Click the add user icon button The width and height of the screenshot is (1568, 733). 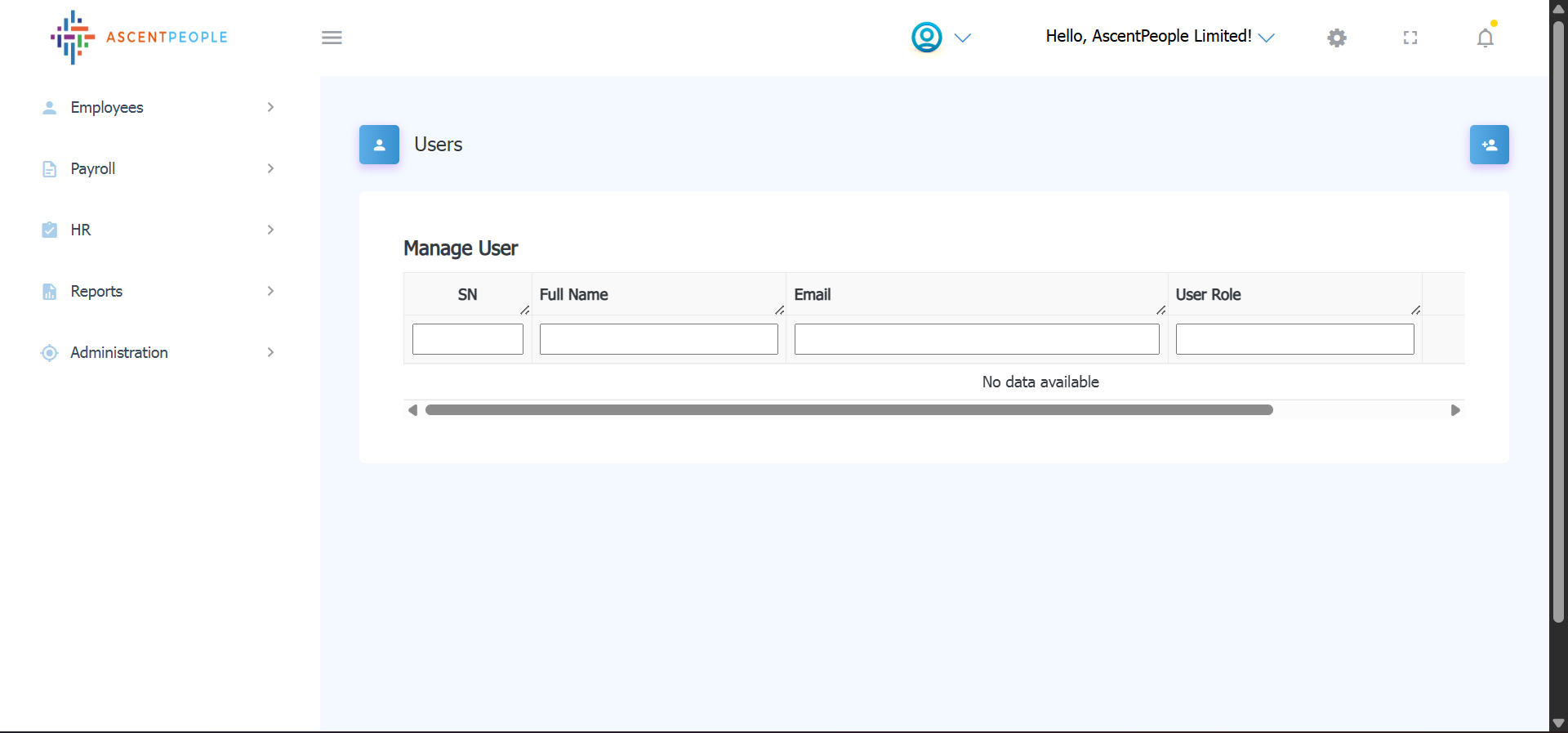[x=1489, y=145]
